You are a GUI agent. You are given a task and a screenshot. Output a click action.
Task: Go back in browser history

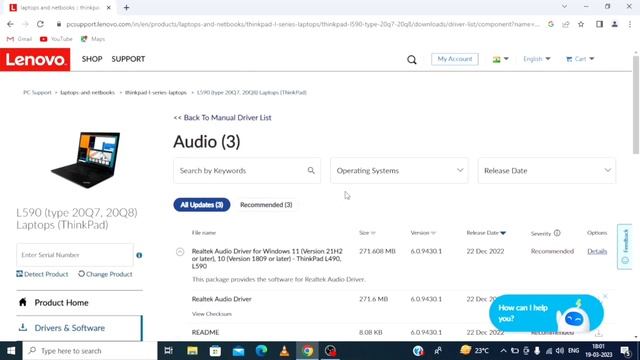pyautogui.click(x=10, y=24)
